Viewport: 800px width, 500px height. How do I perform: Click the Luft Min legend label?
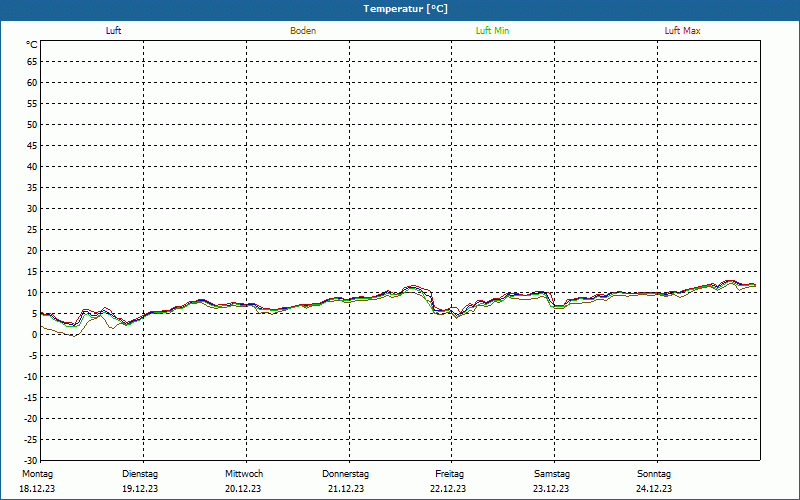click(x=492, y=31)
